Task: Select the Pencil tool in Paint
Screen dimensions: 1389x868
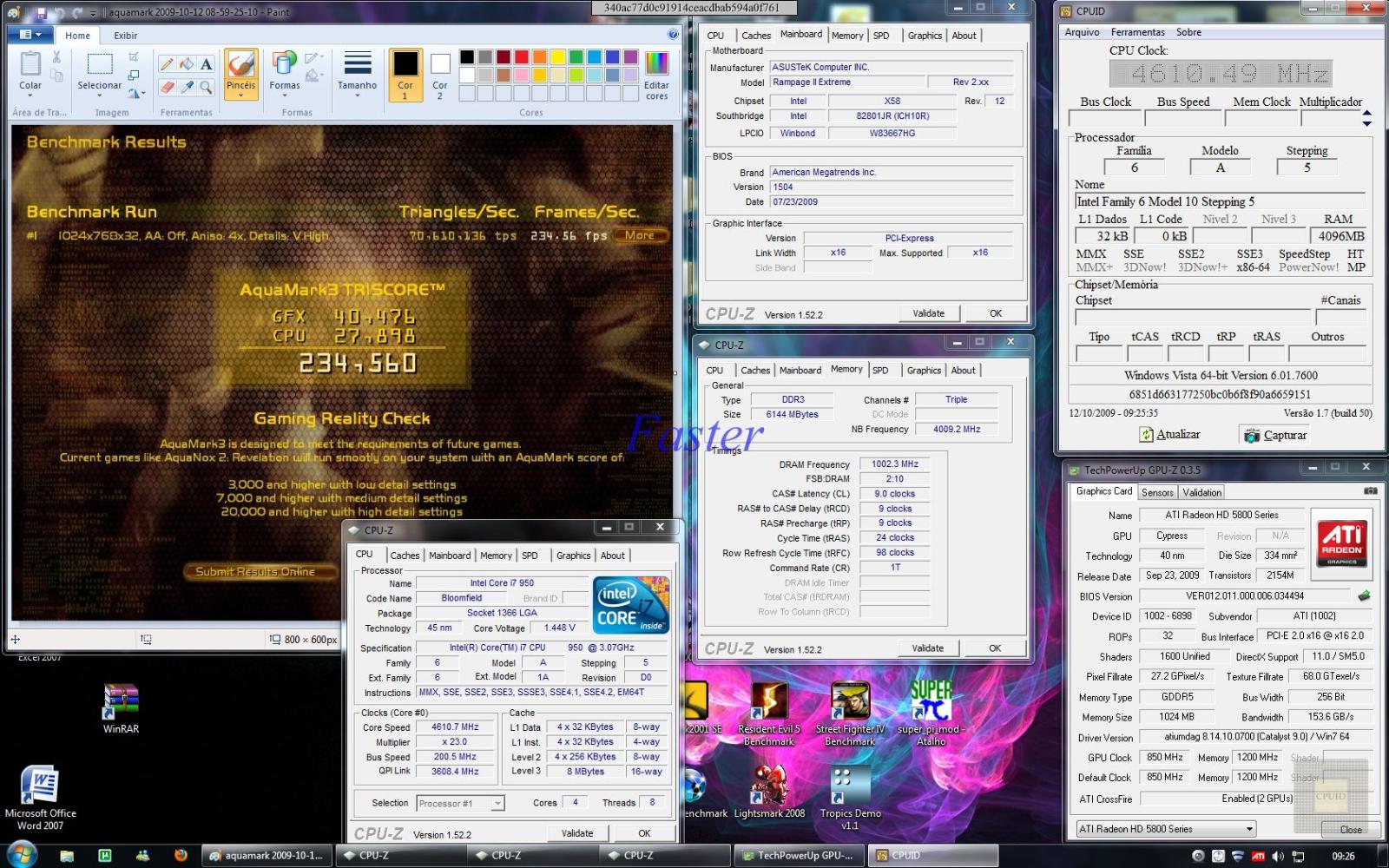Action: [x=167, y=64]
